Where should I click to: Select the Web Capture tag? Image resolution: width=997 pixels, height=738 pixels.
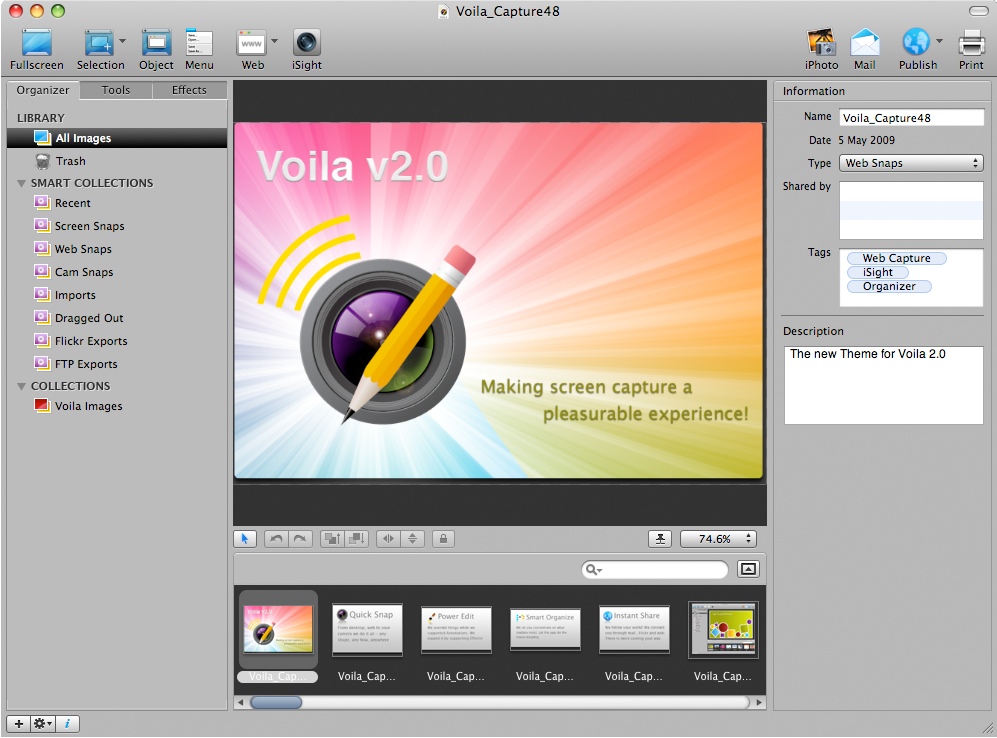click(x=897, y=258)
